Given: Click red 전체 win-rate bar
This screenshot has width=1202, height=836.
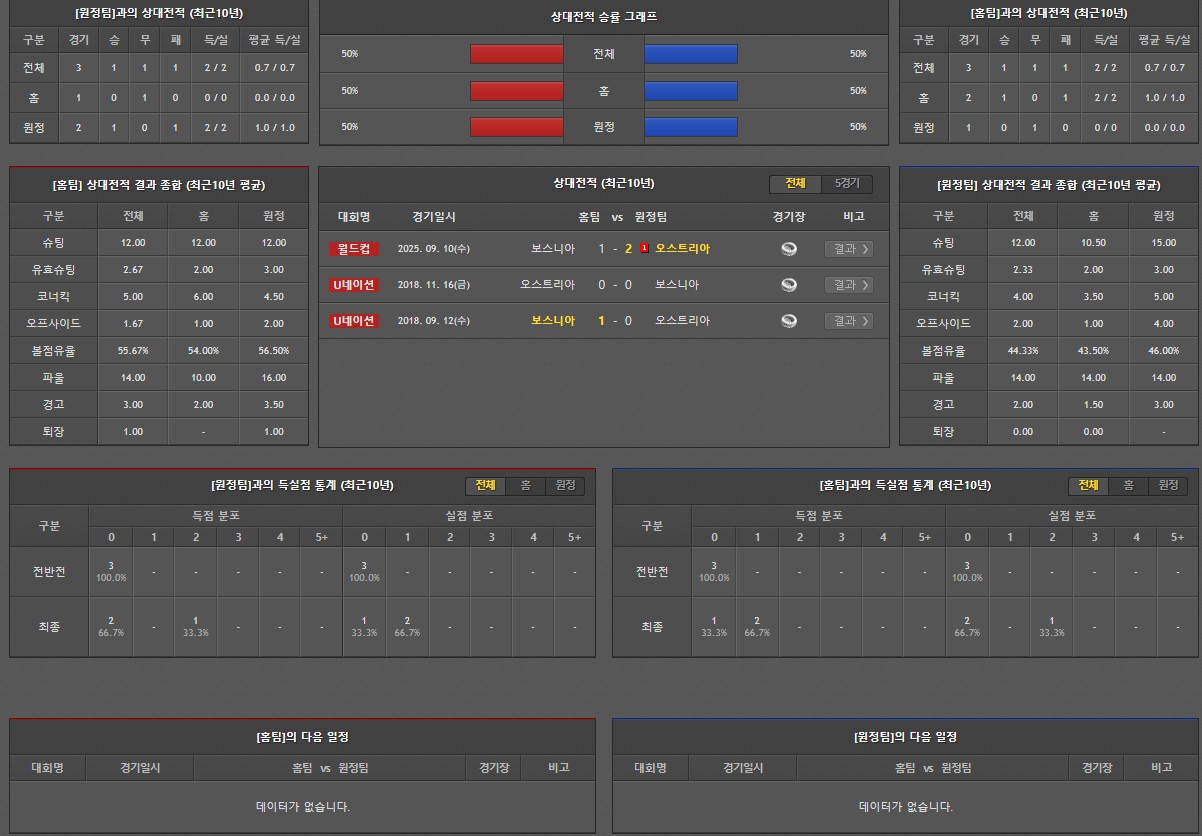Looking at the screenshot, I should coord(516,54).
